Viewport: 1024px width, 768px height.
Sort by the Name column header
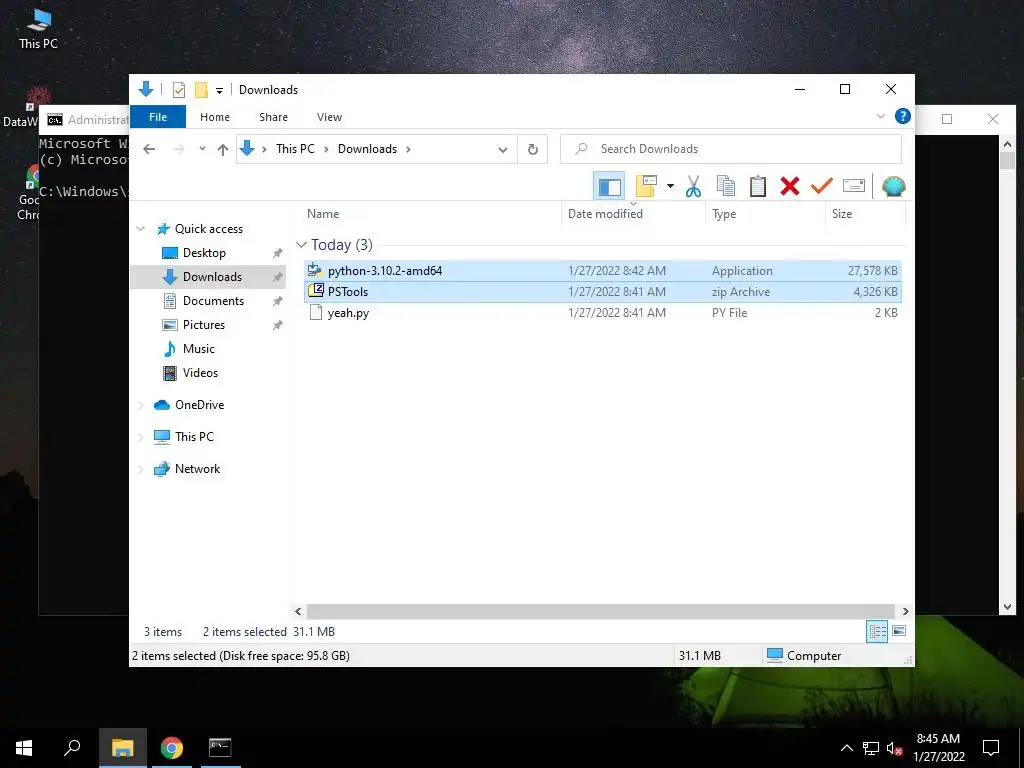[x=323, y=214]
